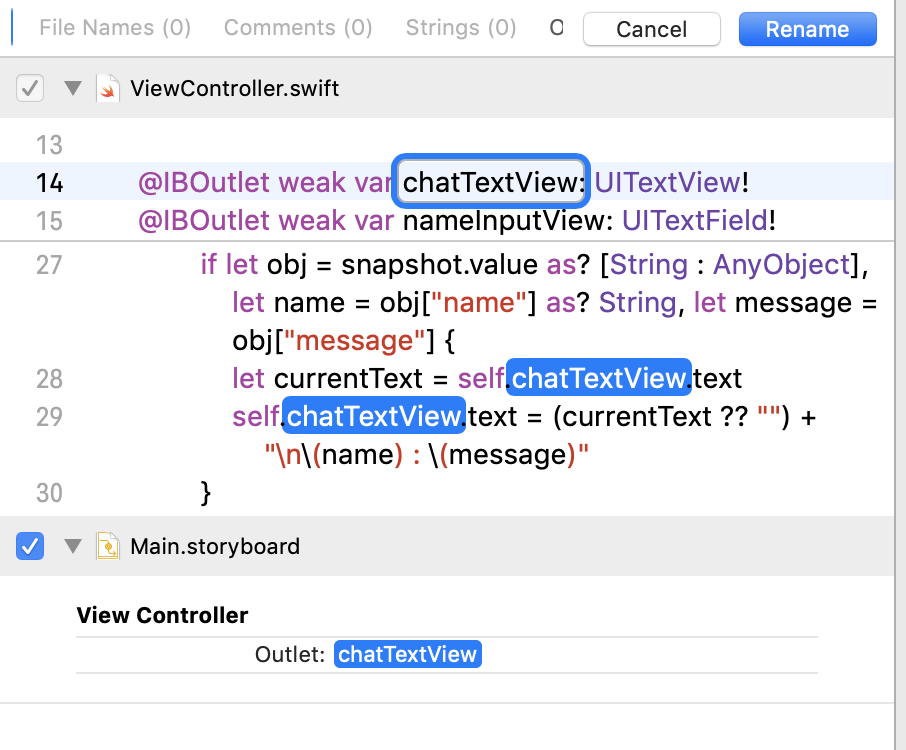The image size is (906, 750).
Task: Click the chatTextView rename field on line 14
Action: click(490, 182)
